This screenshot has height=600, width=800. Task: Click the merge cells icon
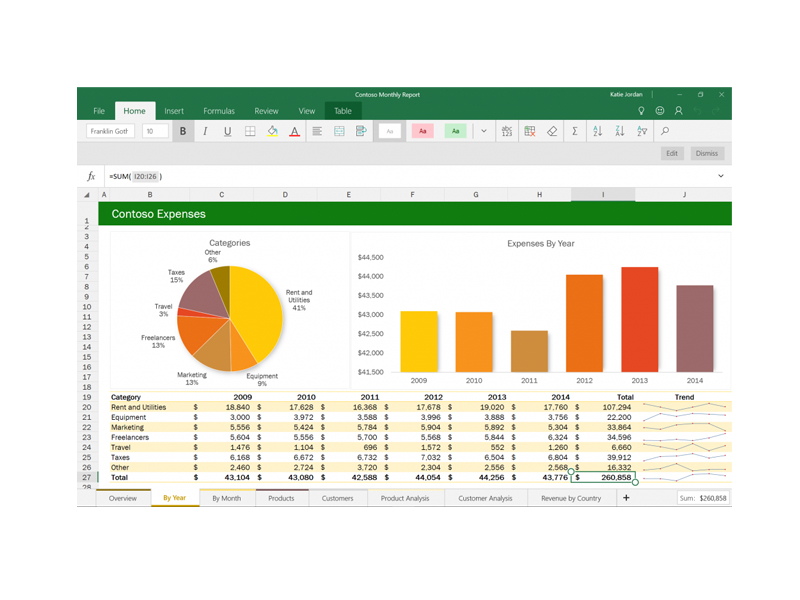pos(339,131)
